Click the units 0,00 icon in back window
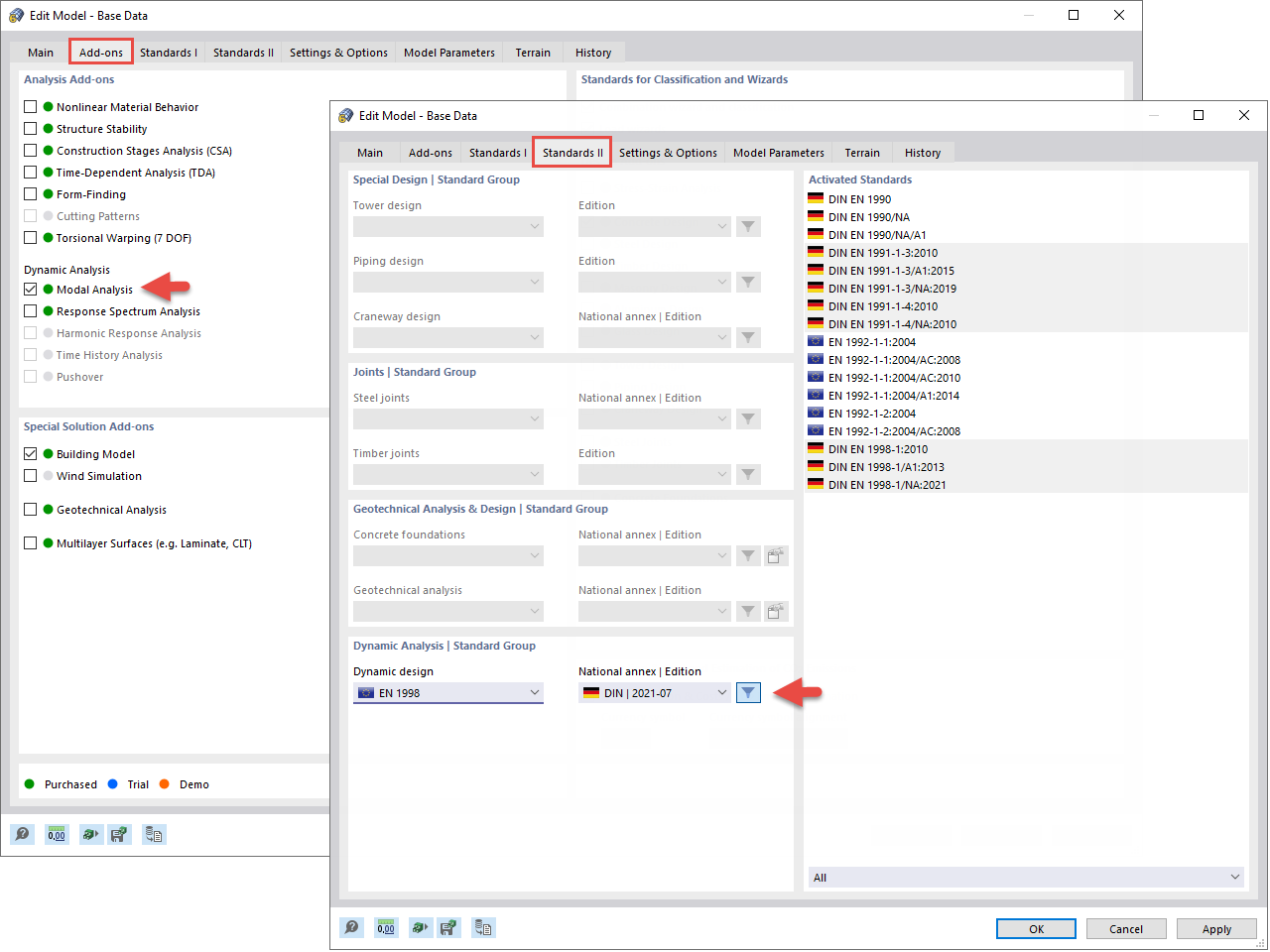1270x952 pixels. (x=57, y=834)
